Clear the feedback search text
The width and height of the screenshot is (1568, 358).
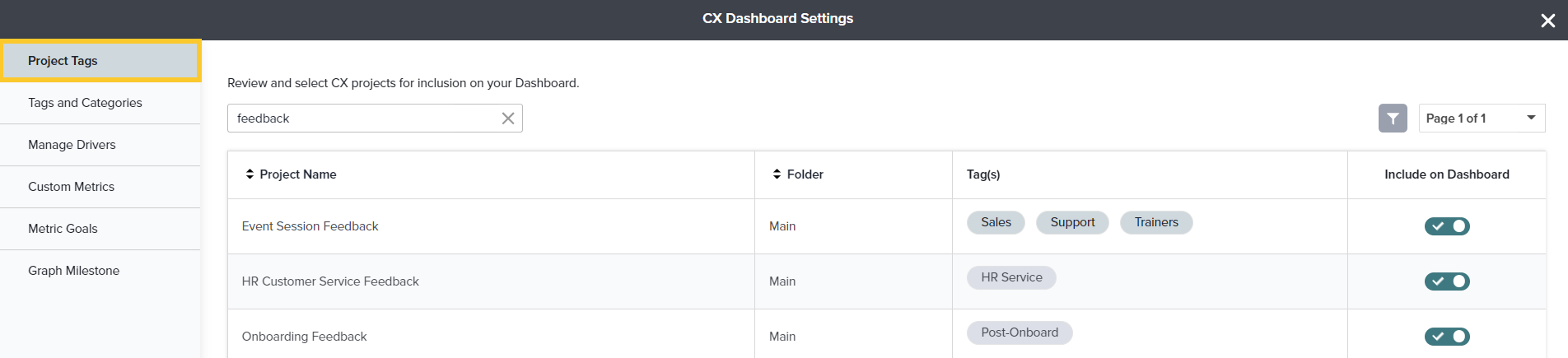coord(508,119)
